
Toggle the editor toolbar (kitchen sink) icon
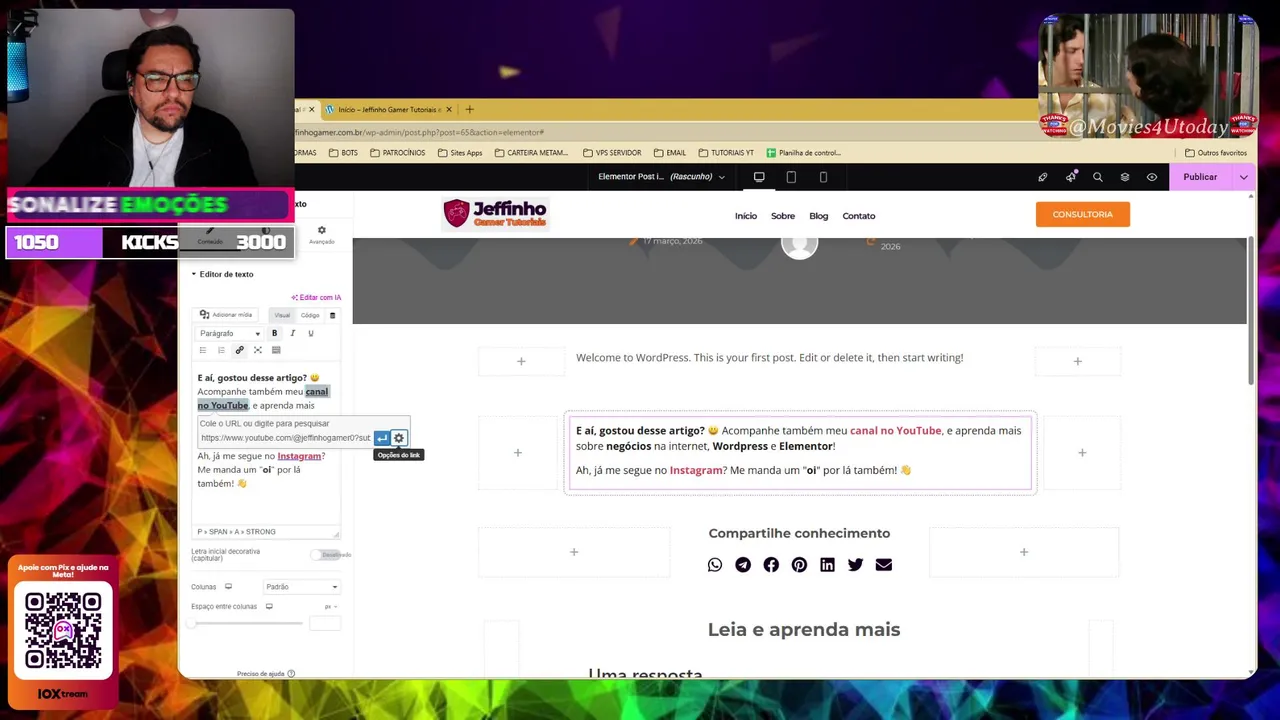tap(276, 350)
